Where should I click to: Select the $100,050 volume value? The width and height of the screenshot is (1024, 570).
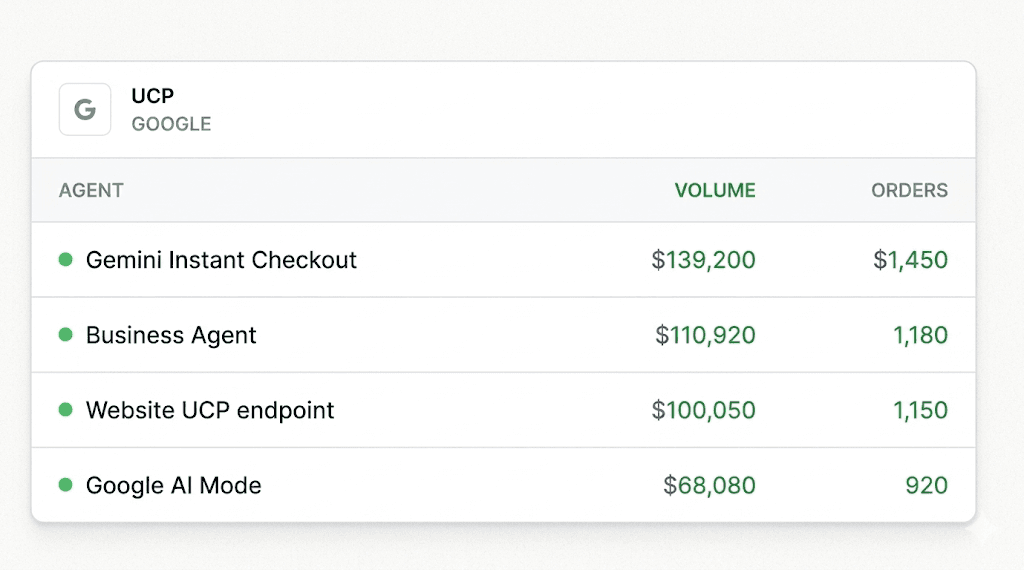click(x=703, y=410)
